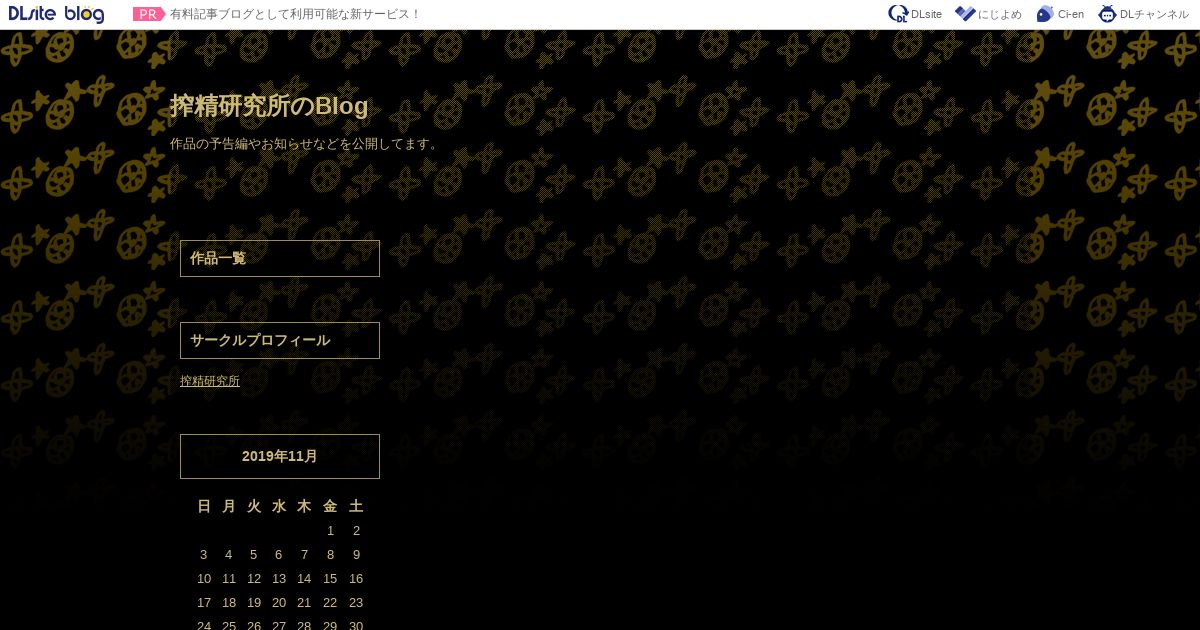Click the 土 weekday column header

[x=356, y=507]
